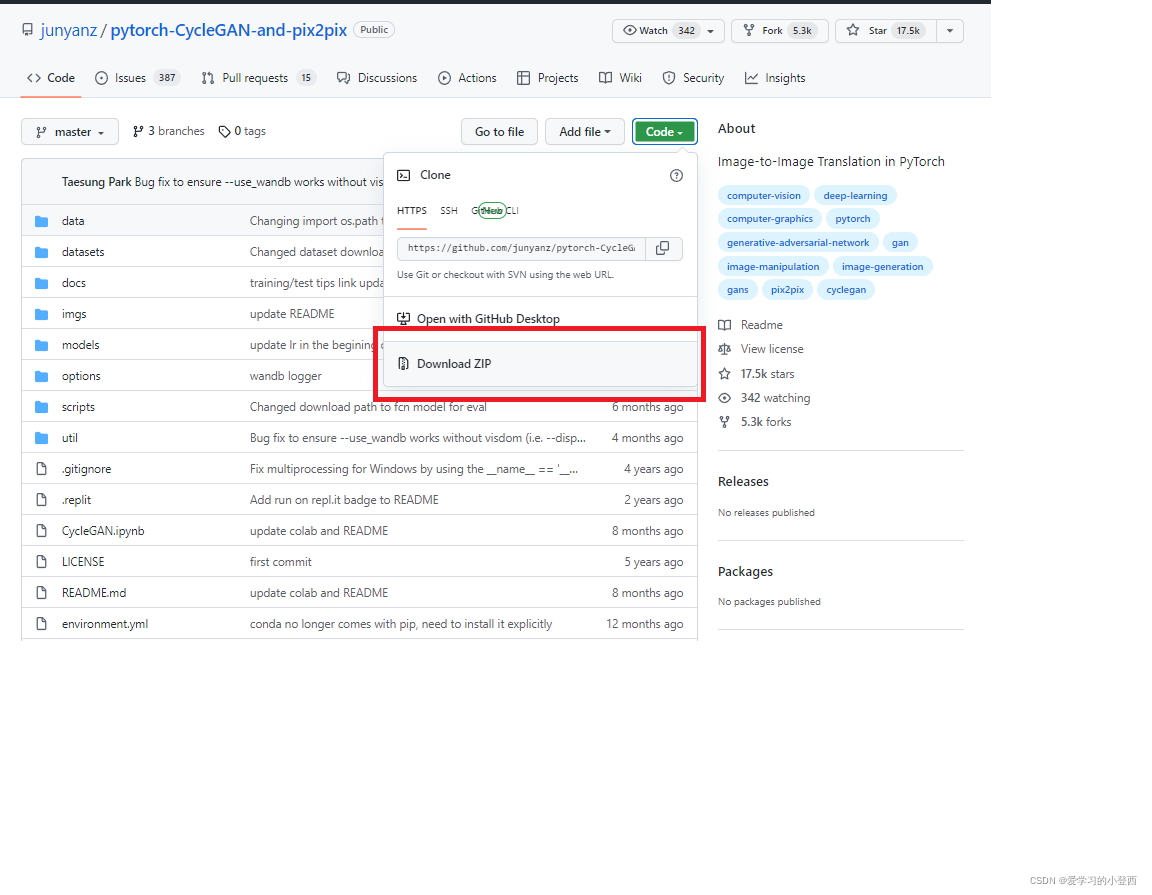
Task: Click the image-manipulation topic tag
Action: (773, 267)
